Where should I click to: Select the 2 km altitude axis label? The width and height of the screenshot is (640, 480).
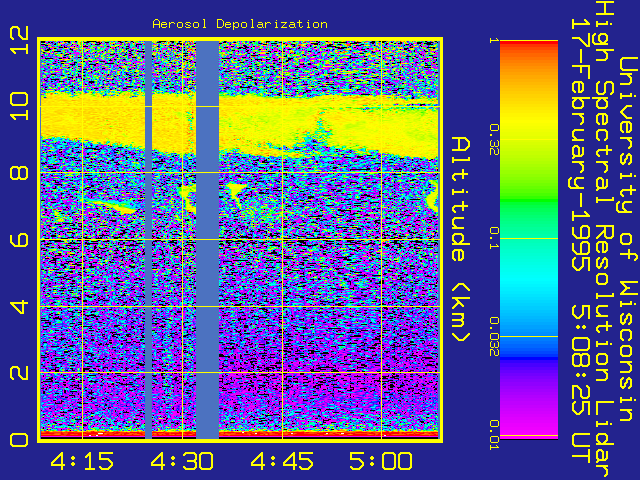(x=19, y=372)
